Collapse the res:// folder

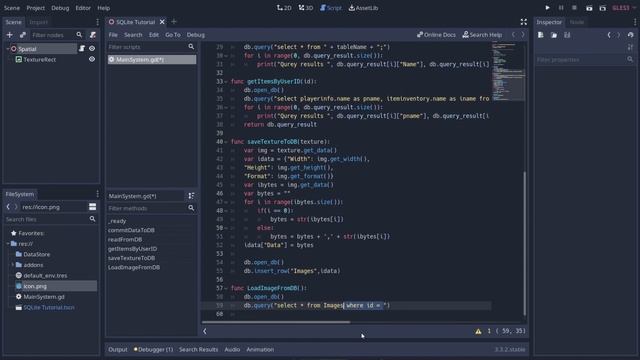click(x=8, y=244)
